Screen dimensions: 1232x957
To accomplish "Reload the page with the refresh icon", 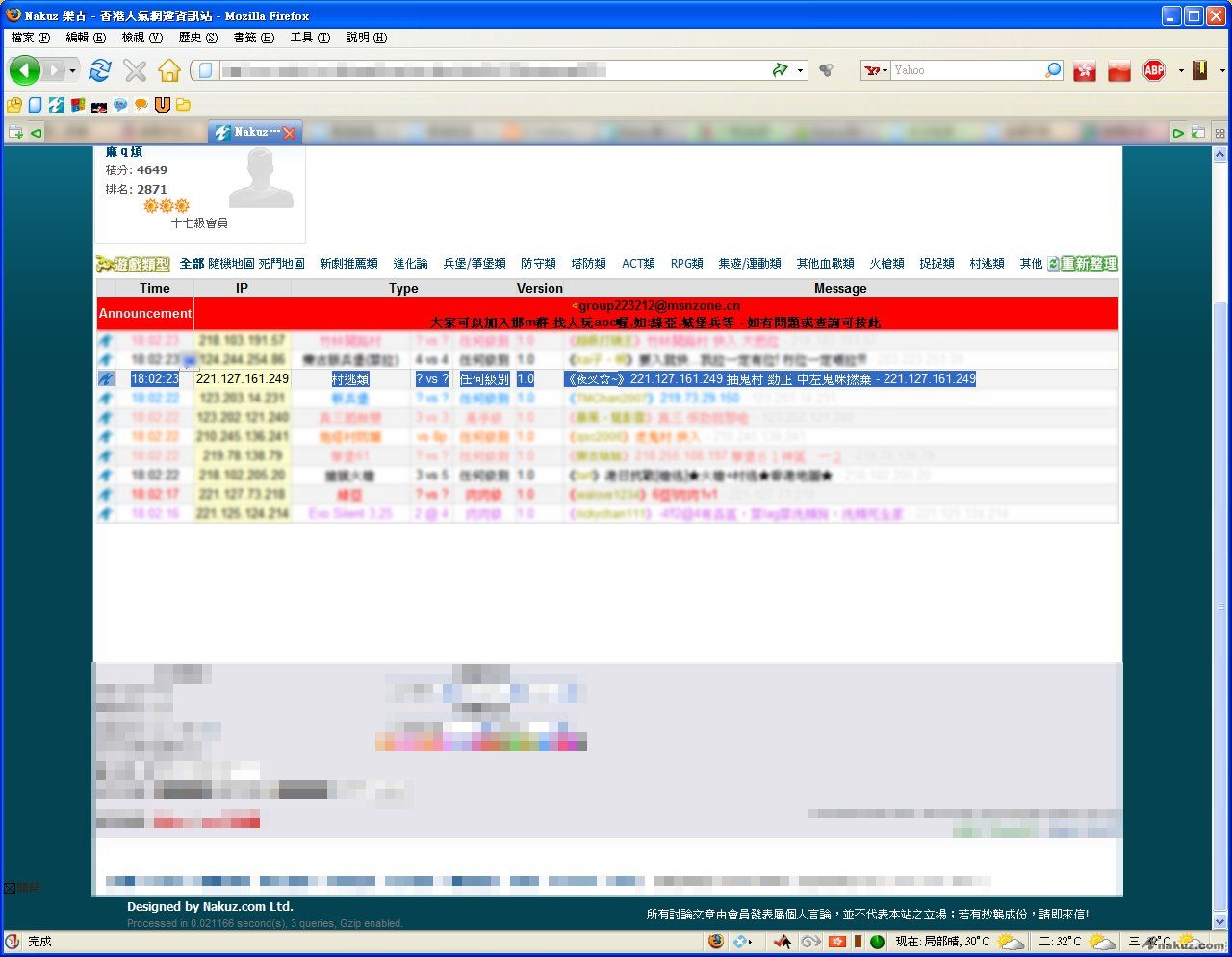I will coord(99,70).
